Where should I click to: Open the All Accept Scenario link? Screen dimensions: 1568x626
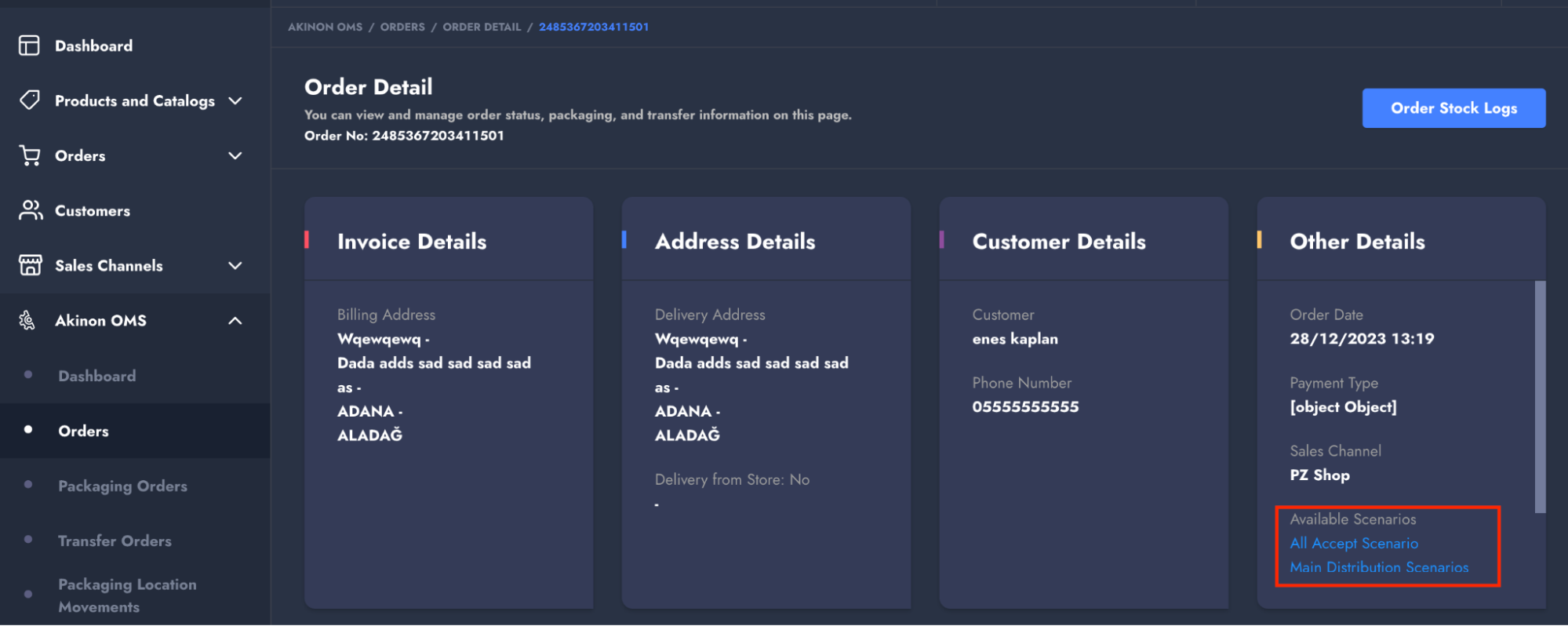click(1354, 543)
